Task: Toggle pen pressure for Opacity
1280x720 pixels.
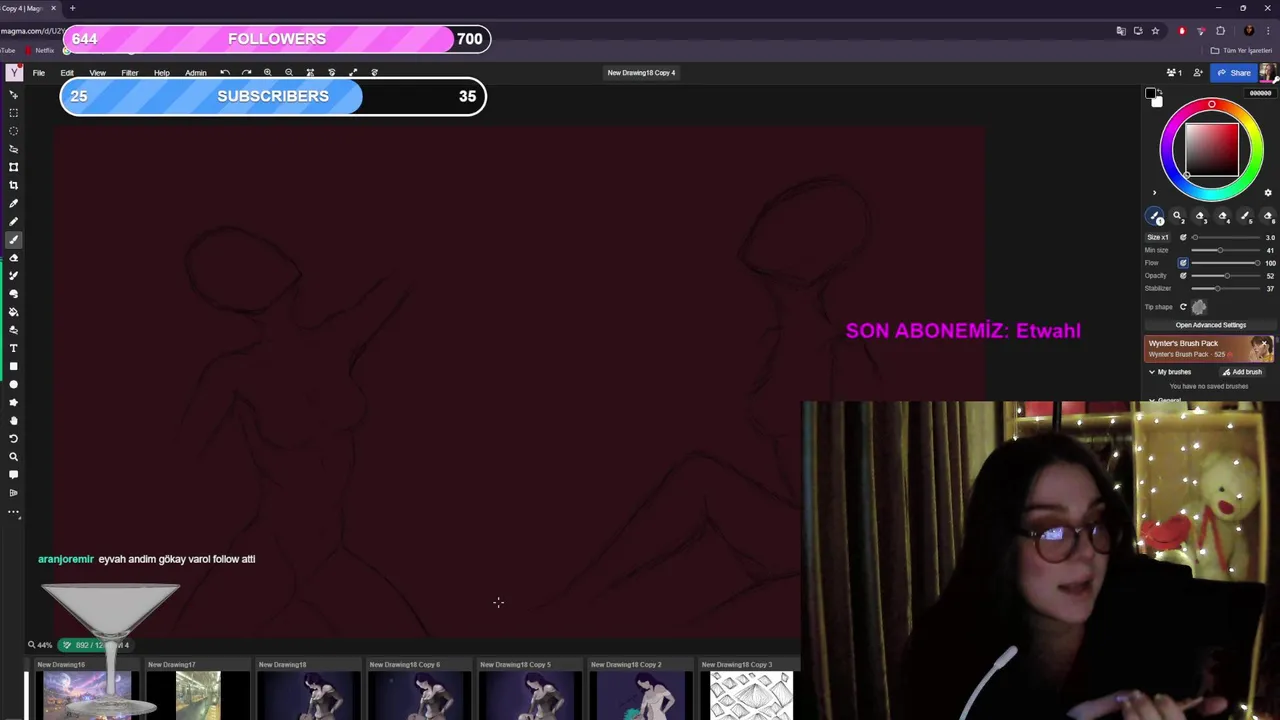Action: (1183, 276)
